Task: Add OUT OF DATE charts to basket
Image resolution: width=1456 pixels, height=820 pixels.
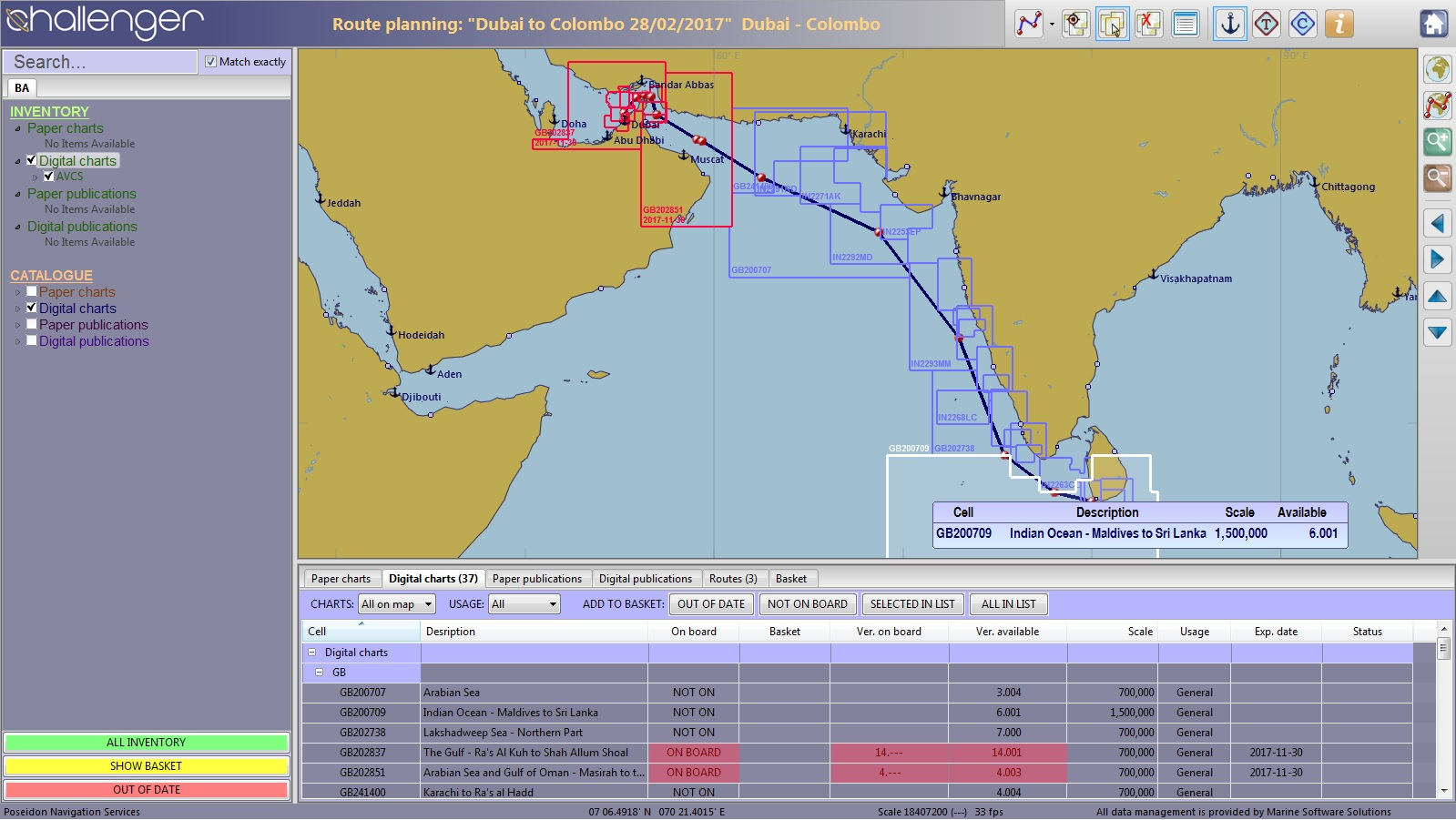Action: 711,603
